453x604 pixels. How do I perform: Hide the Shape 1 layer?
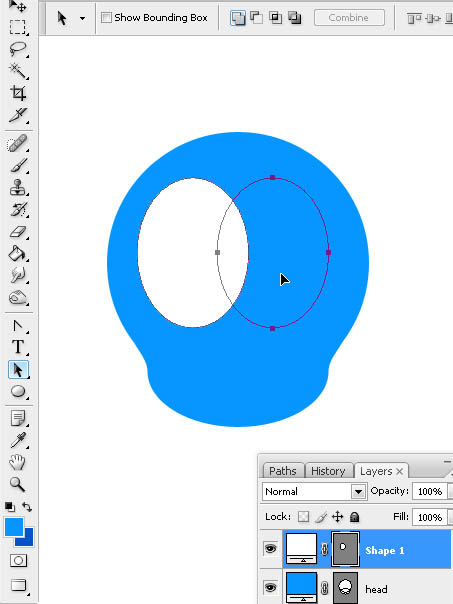pyautogui.click(x=270, y=548)
